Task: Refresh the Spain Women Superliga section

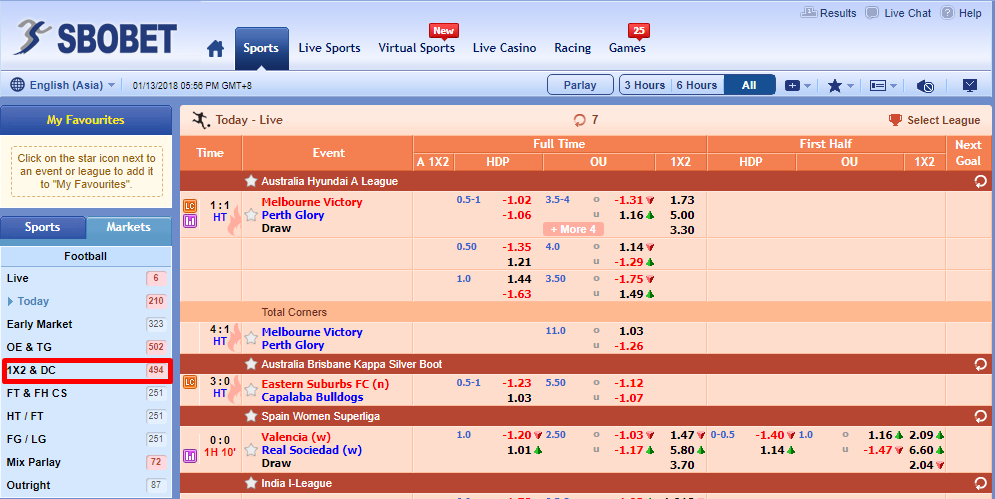Action: [x=980, y=416]
